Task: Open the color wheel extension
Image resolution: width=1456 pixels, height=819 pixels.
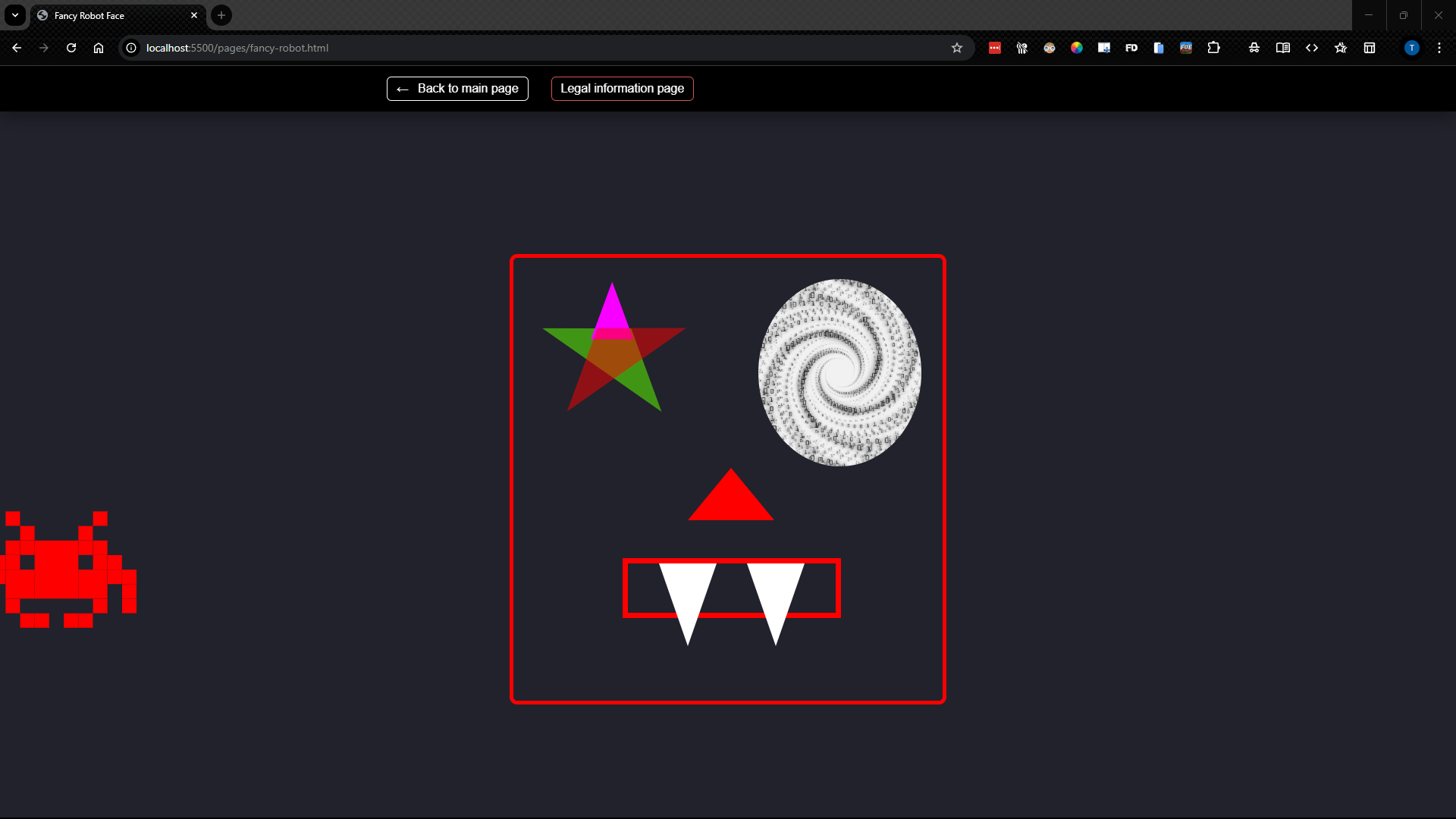Action: point(1077,48)
